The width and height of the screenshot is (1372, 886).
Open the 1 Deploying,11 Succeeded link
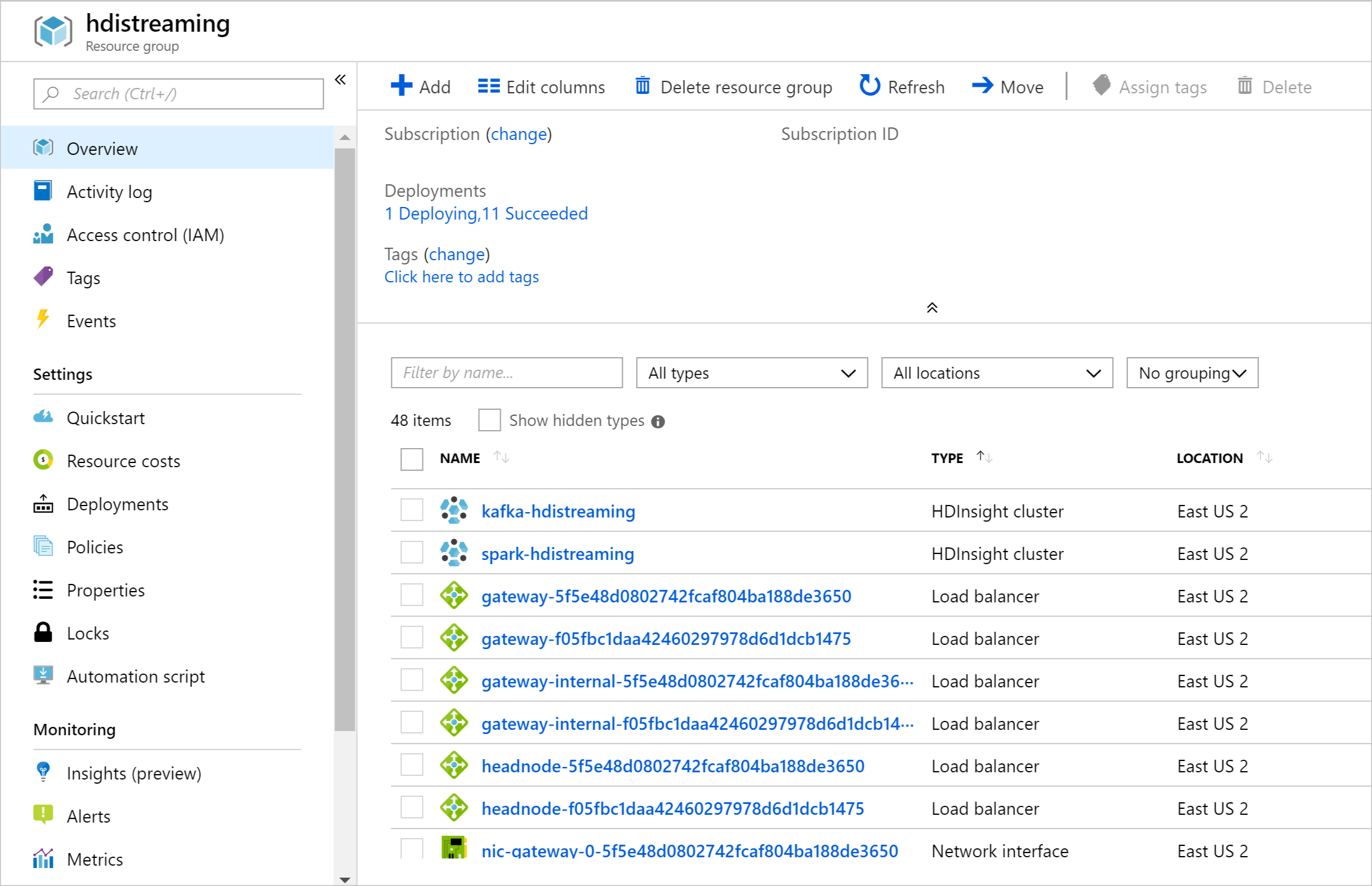coord(486,214)
